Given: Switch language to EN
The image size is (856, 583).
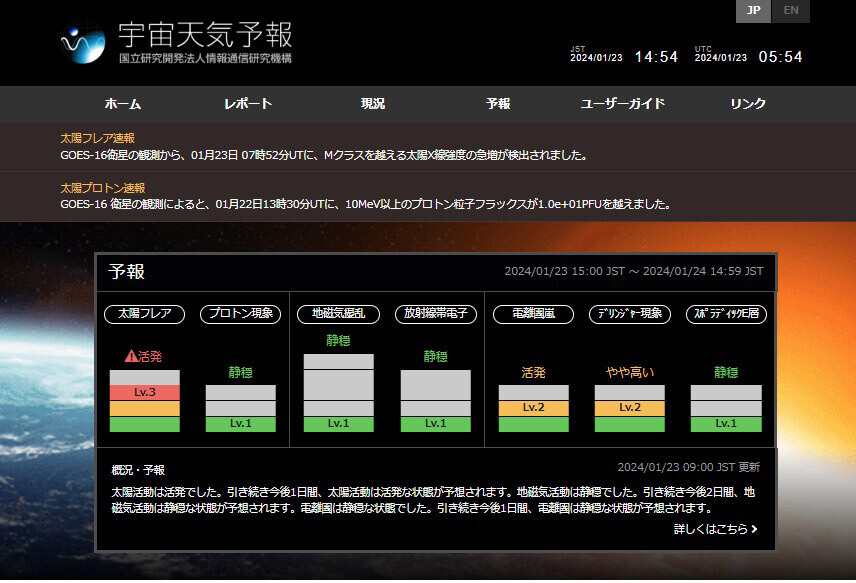Looking at the screenshot, I should [x=790, y=10].
